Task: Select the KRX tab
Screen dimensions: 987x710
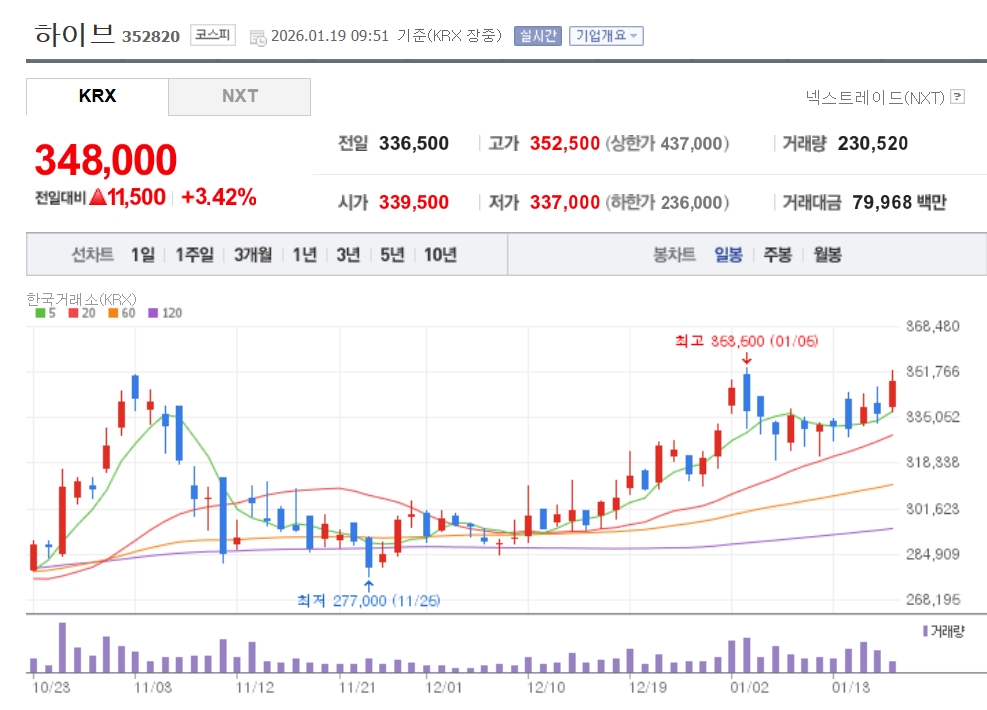Action: [x=97, y=96]
